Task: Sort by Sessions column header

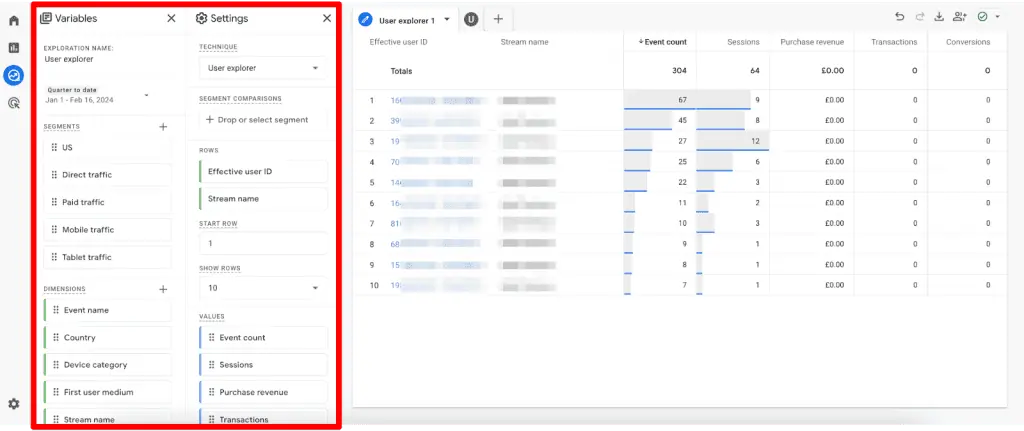Action: (743, 42)
